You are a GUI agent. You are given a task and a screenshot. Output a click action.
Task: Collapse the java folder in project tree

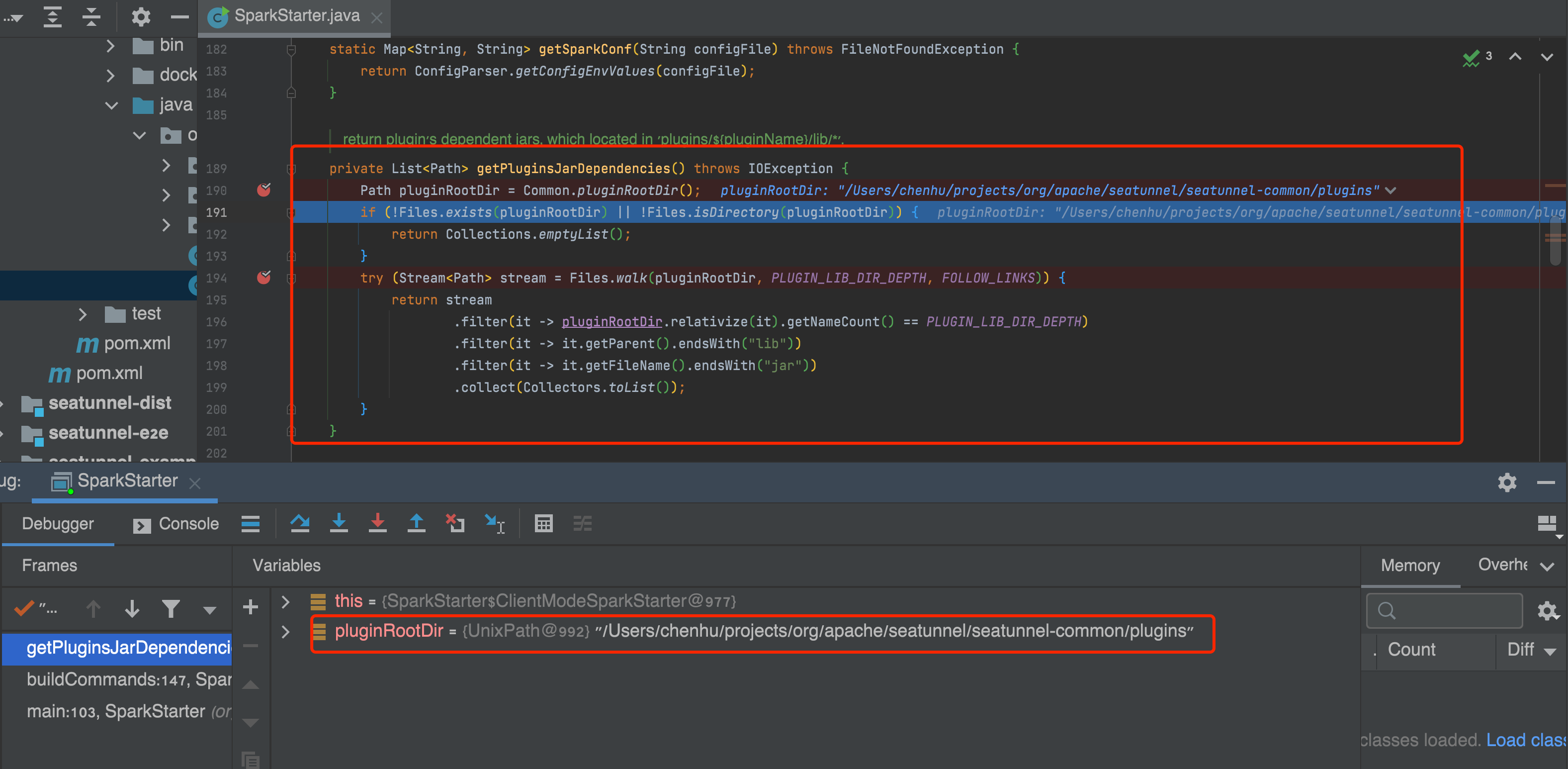(111, 105)
